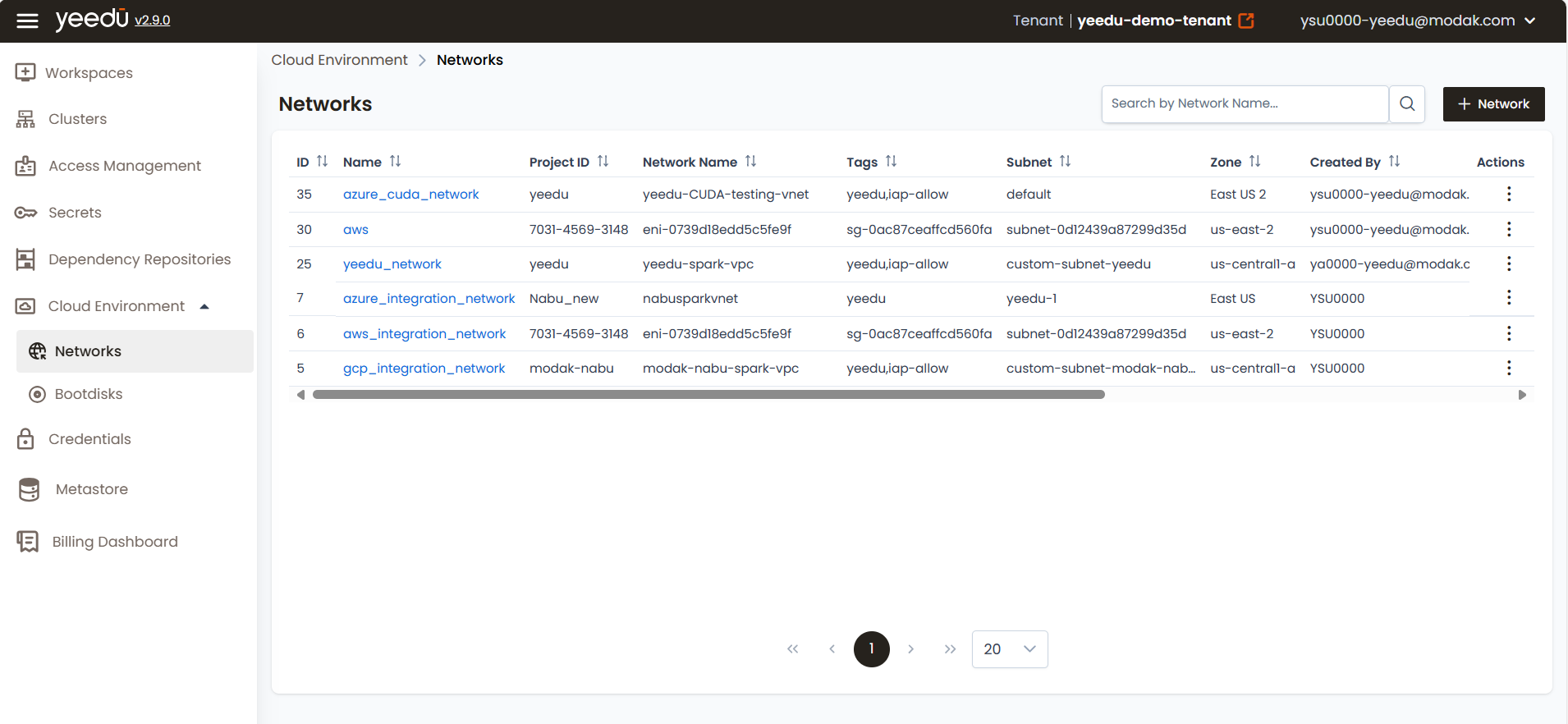Focus the Search by Network Name field
Image resolution: width=1568 pixels, height=724 pixels.
click(1245, 103)
